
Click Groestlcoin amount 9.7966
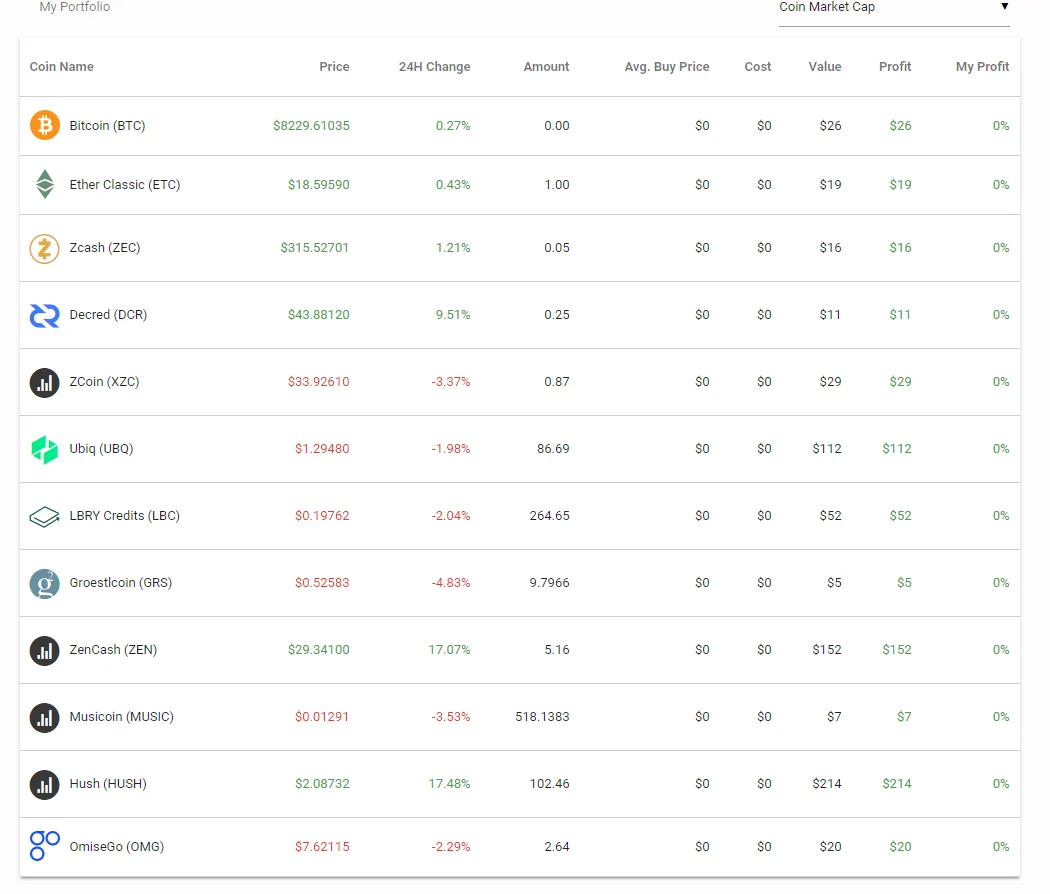coord(549,582)
